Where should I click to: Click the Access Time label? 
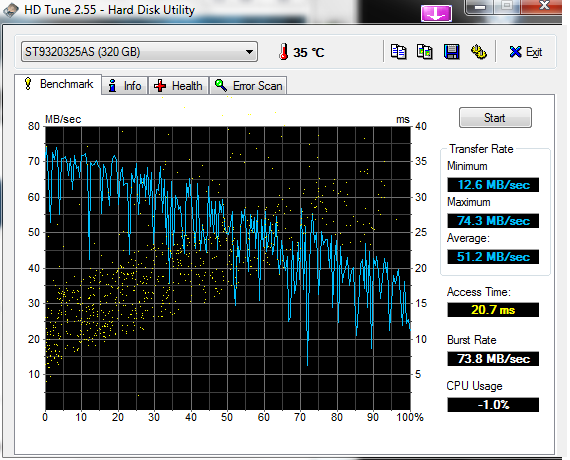[x=478, y=292]
